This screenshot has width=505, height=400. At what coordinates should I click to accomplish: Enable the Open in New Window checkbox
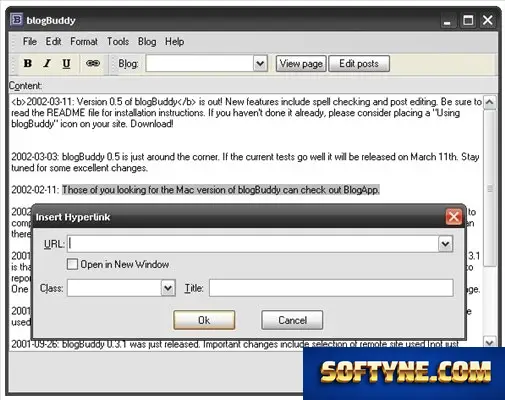(x=72, y=264)
